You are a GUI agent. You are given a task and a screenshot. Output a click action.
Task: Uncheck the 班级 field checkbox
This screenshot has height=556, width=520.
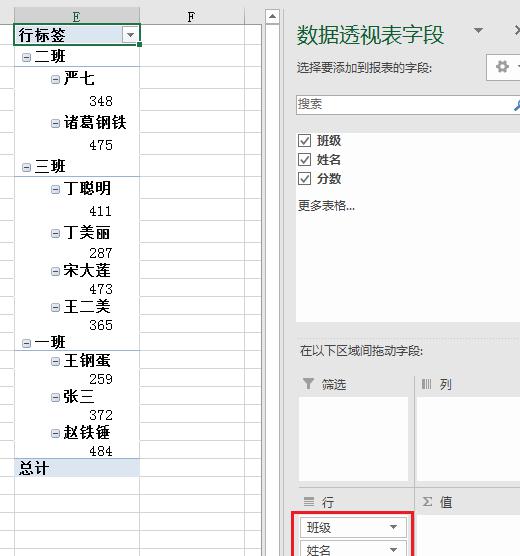click(x=304, y=141)
